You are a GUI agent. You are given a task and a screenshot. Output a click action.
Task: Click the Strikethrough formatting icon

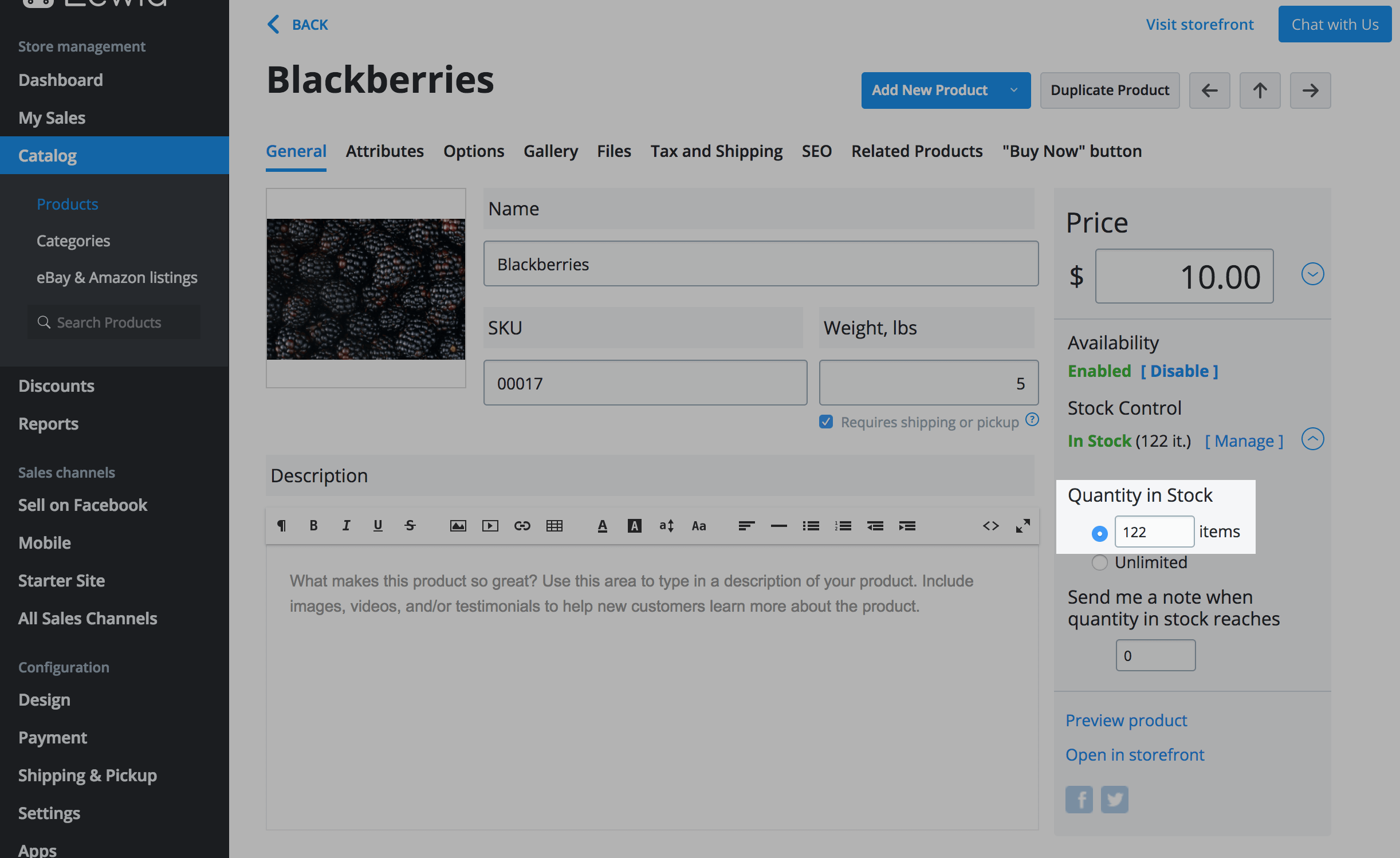pyautogui.click(x=410, y=525)
